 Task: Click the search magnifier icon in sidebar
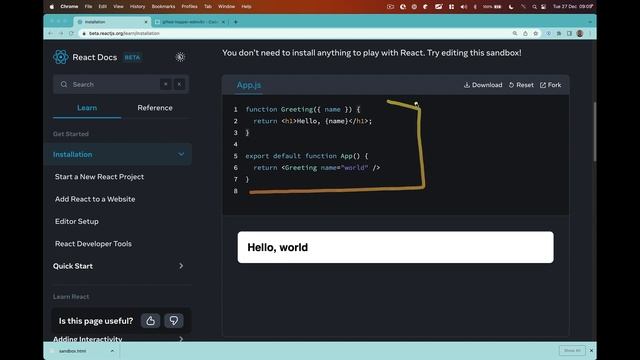coord(64,84)
